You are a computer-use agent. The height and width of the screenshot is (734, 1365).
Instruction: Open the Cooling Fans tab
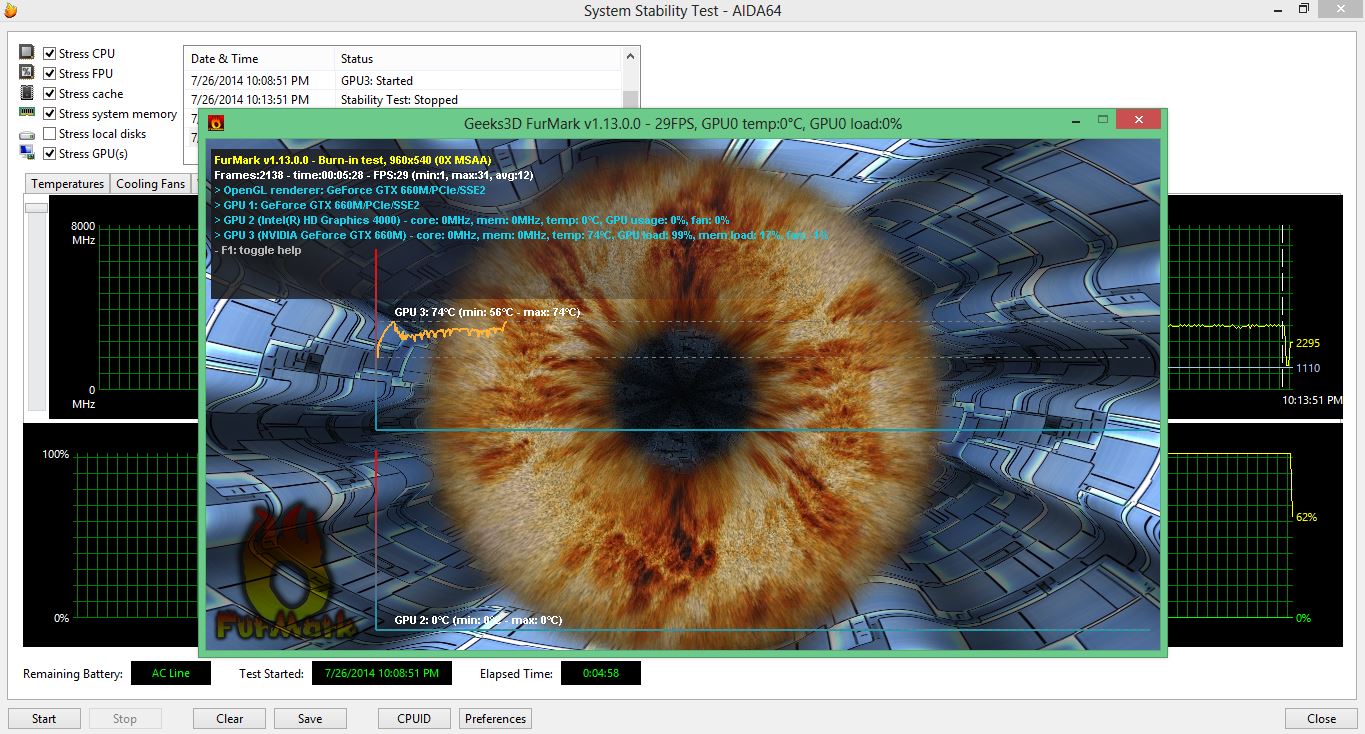pyautogui.click(x=150, y=184)
